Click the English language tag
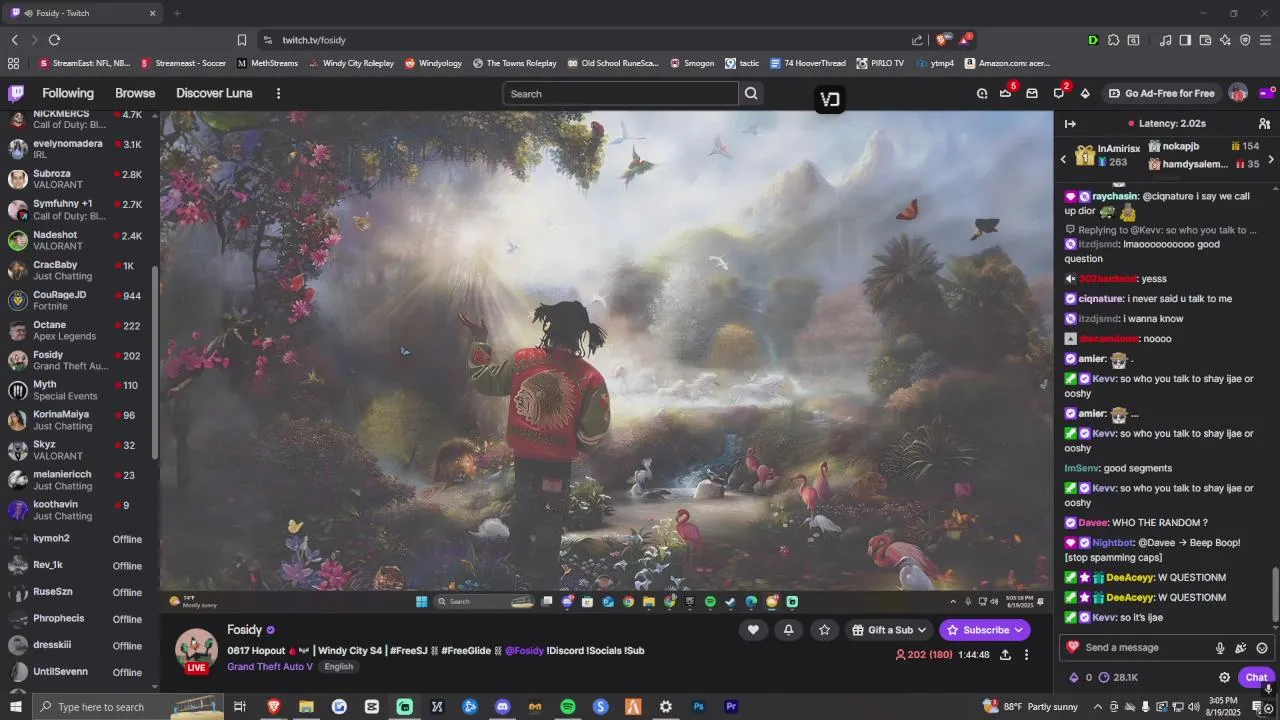1280x720 pixels. [x=338, y=667]
